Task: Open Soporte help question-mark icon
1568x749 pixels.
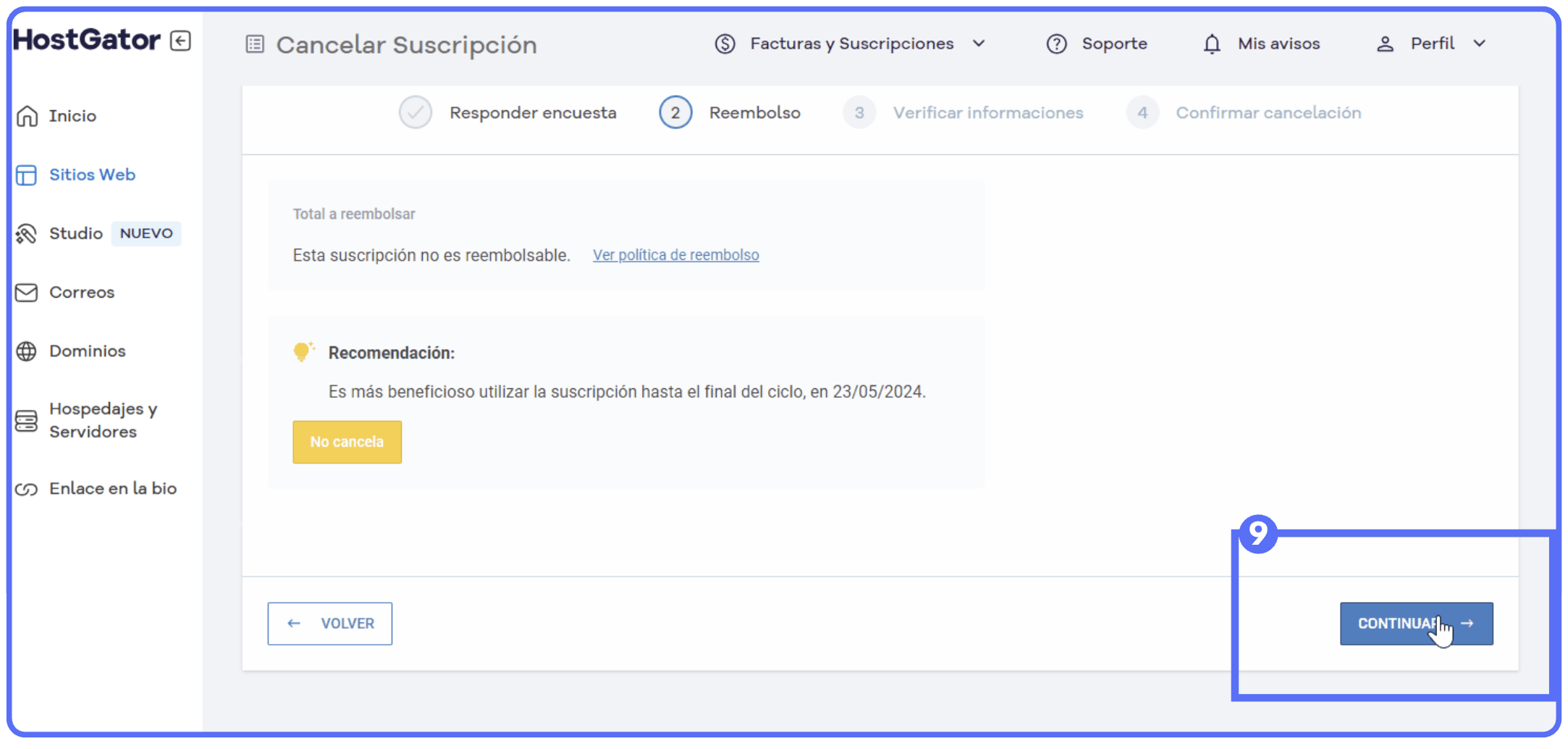Action: pyautogui.click(x=1056, y=44)
